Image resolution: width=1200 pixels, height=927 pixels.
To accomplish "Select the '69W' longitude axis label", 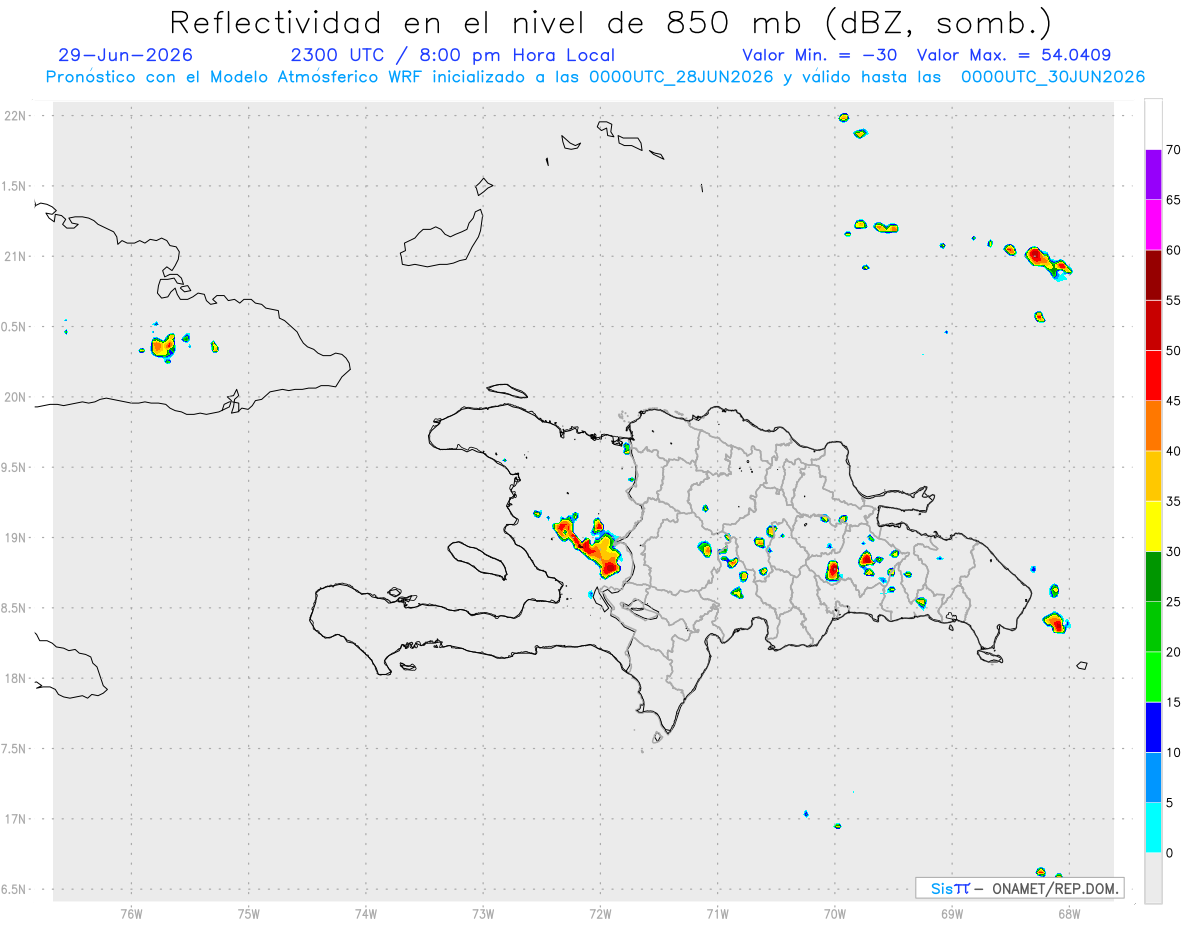I will coord(952,914).
